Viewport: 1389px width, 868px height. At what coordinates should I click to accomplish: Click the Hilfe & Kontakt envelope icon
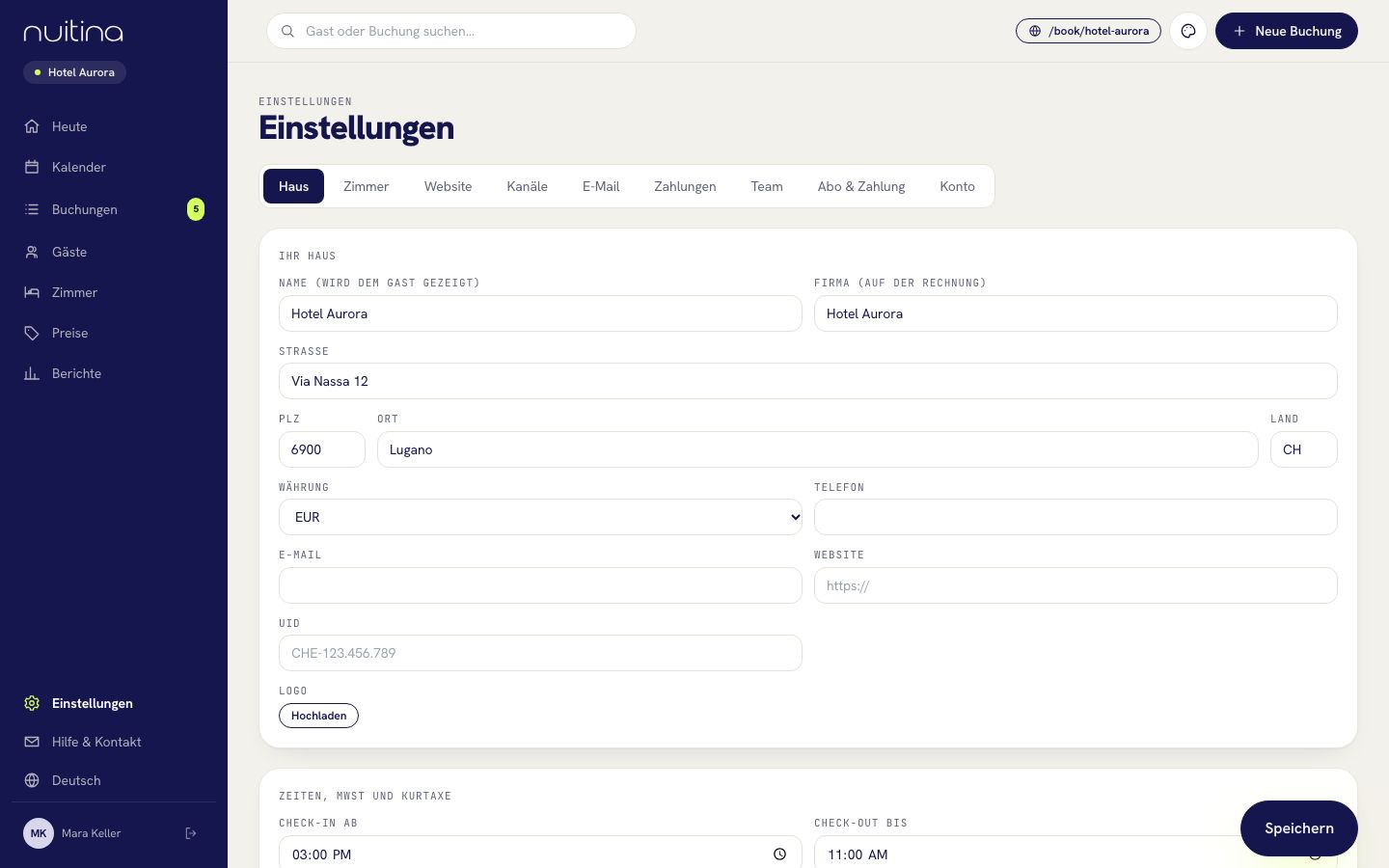click(32, 742)
